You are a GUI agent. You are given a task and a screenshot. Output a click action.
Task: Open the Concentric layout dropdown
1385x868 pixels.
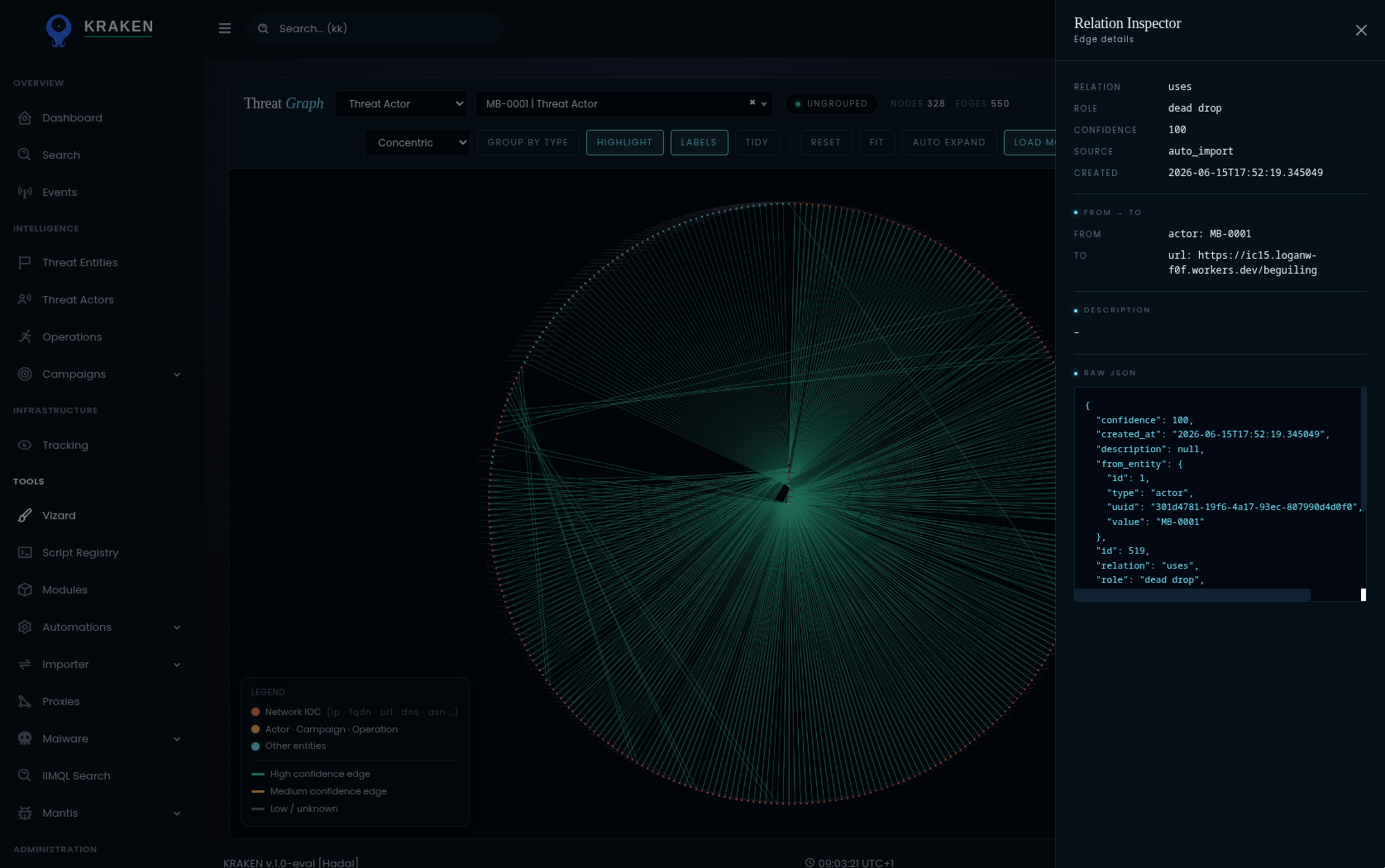coord(418,142)
